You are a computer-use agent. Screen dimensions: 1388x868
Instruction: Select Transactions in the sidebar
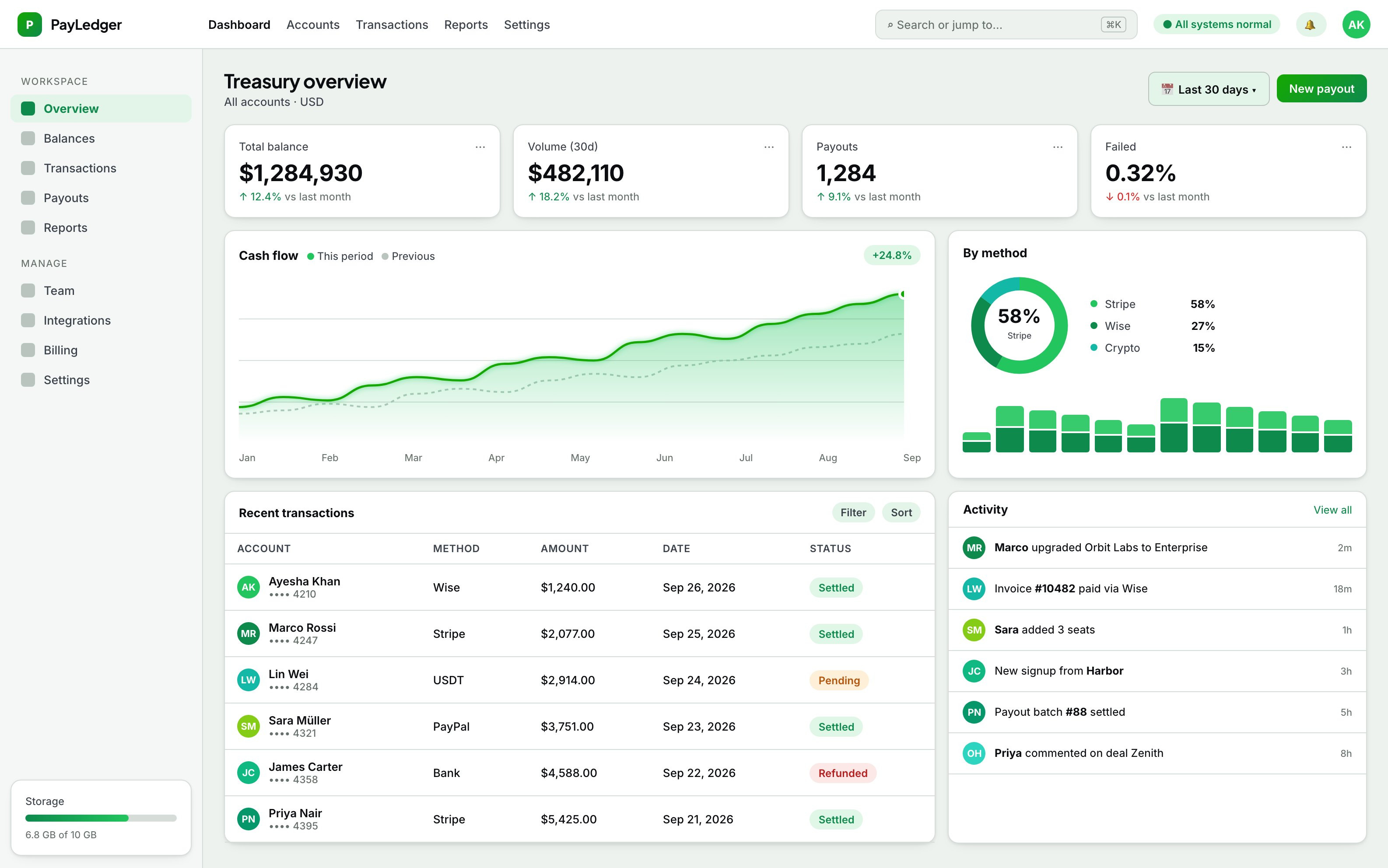click(101, 168)
